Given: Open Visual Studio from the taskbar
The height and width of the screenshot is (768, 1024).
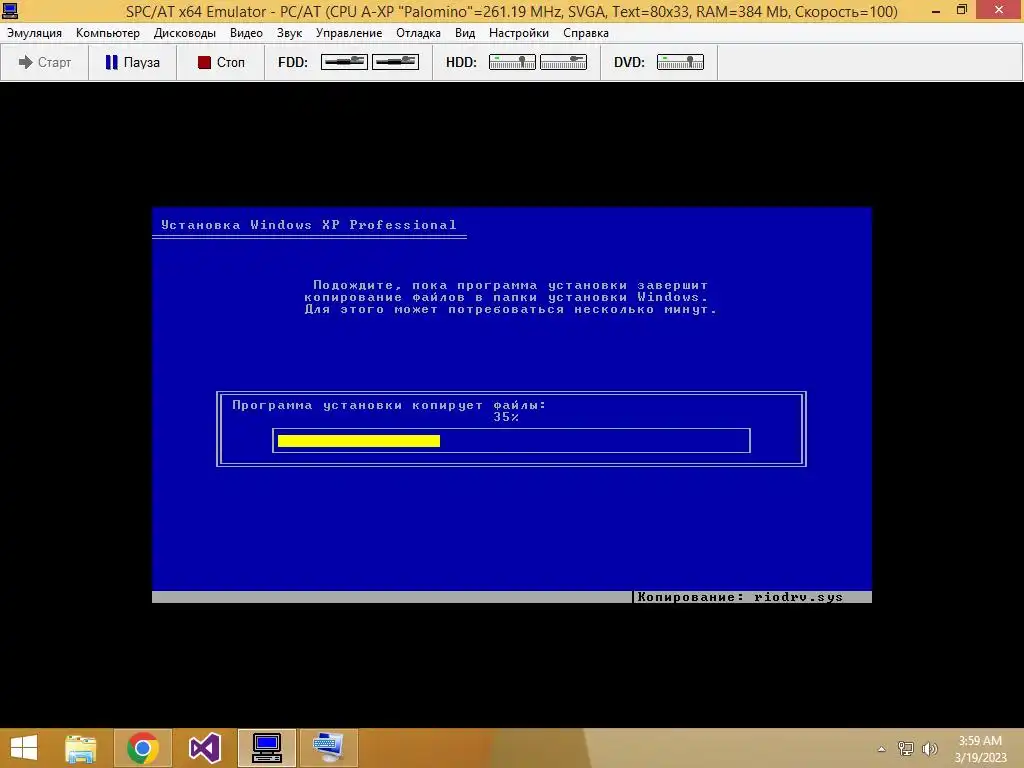Looking at the screenshot, I should (204, 748).
